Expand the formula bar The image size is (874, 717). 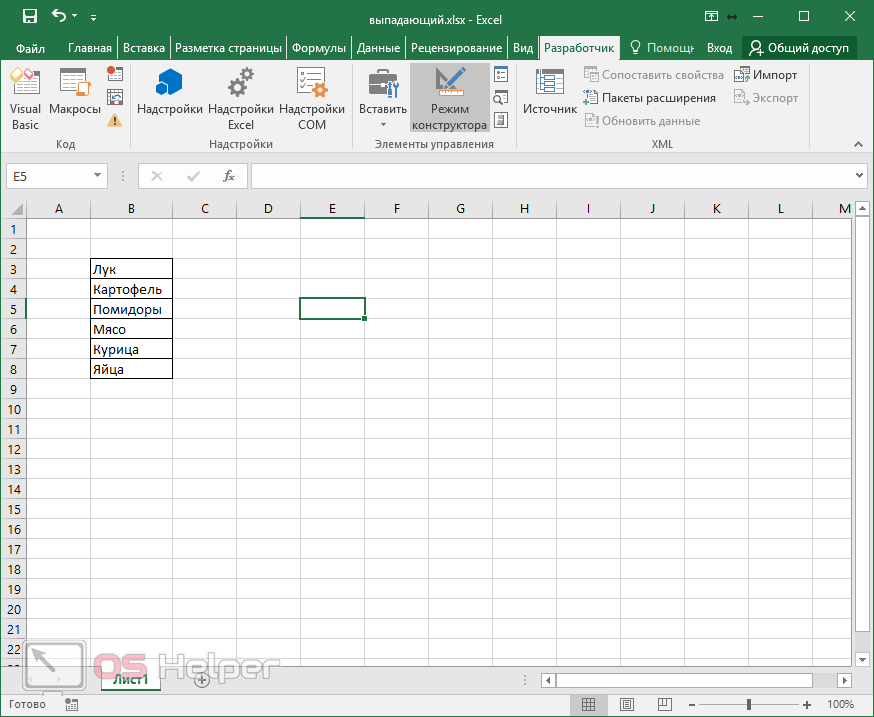pos(860,176)
